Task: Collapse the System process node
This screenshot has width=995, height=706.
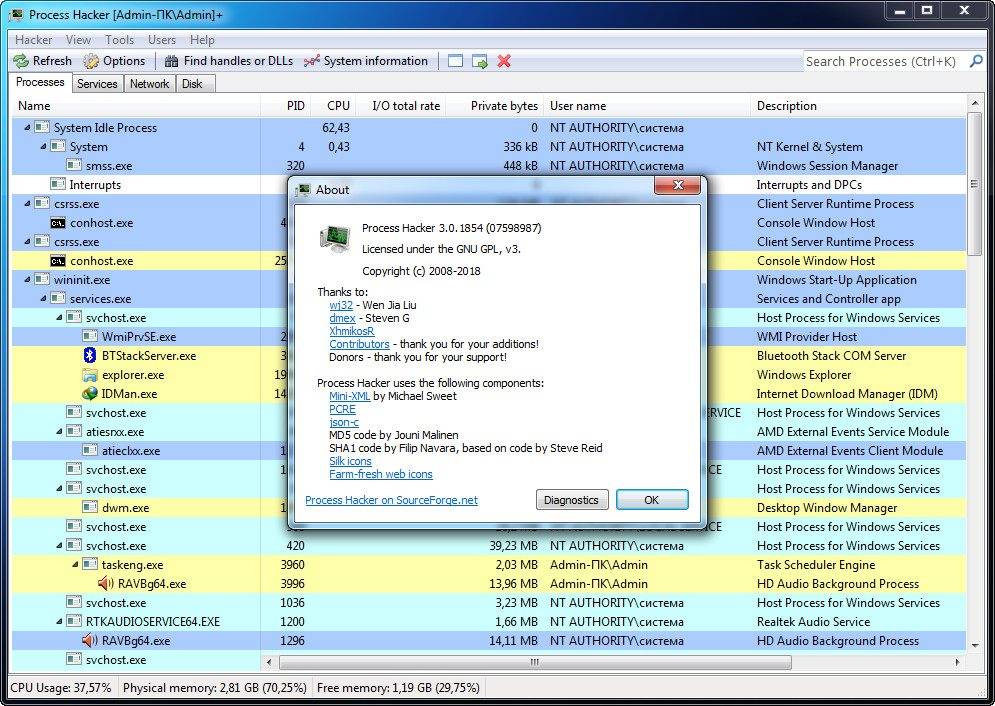Action: tap(43, 147)
